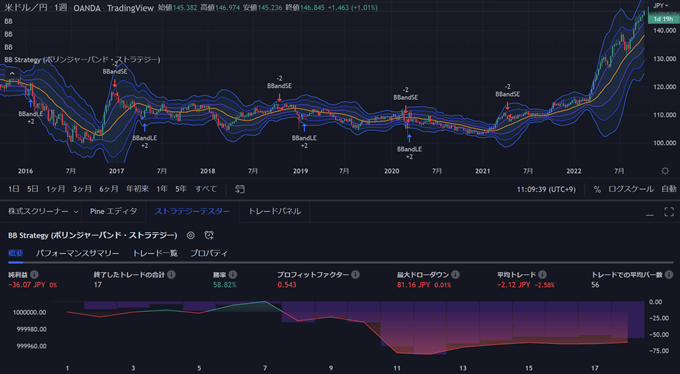Collapse the indicator legend with the chevron
The image size is (680, 374).
pyautogui.click(x=12, y=74)
